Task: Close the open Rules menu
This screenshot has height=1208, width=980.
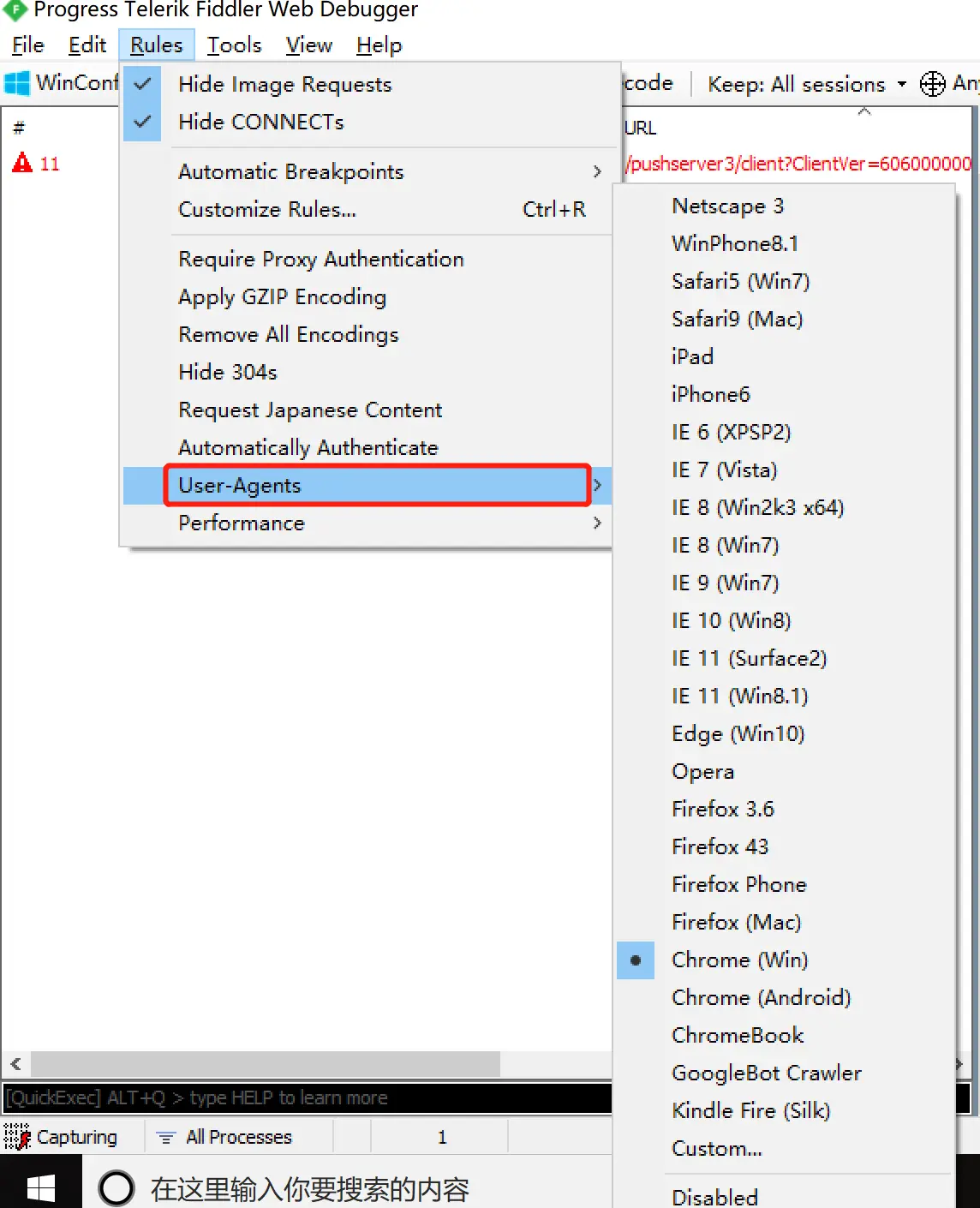Action: (x=157, y=45)
